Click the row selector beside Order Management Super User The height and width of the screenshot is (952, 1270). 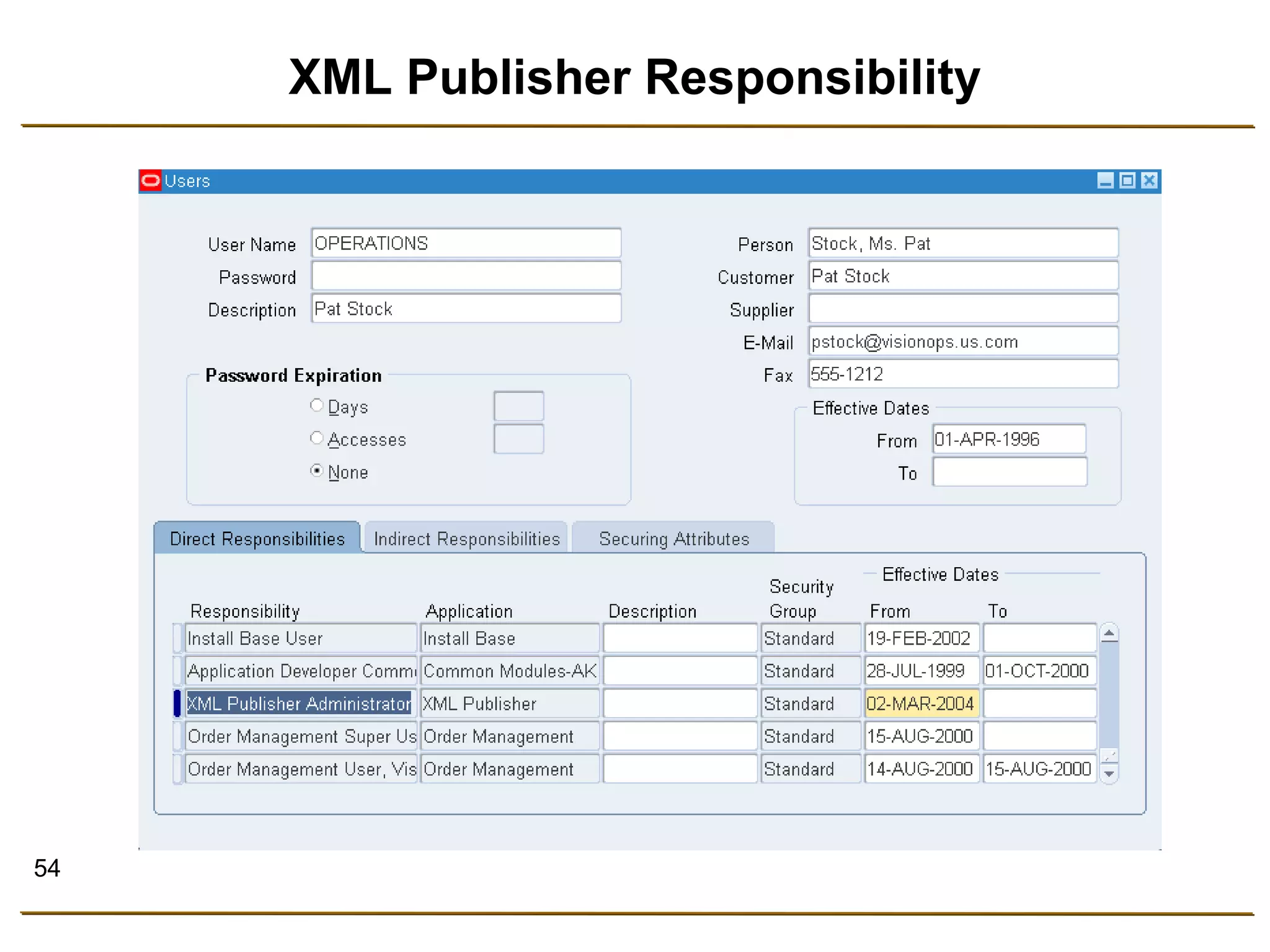point(177,736)
